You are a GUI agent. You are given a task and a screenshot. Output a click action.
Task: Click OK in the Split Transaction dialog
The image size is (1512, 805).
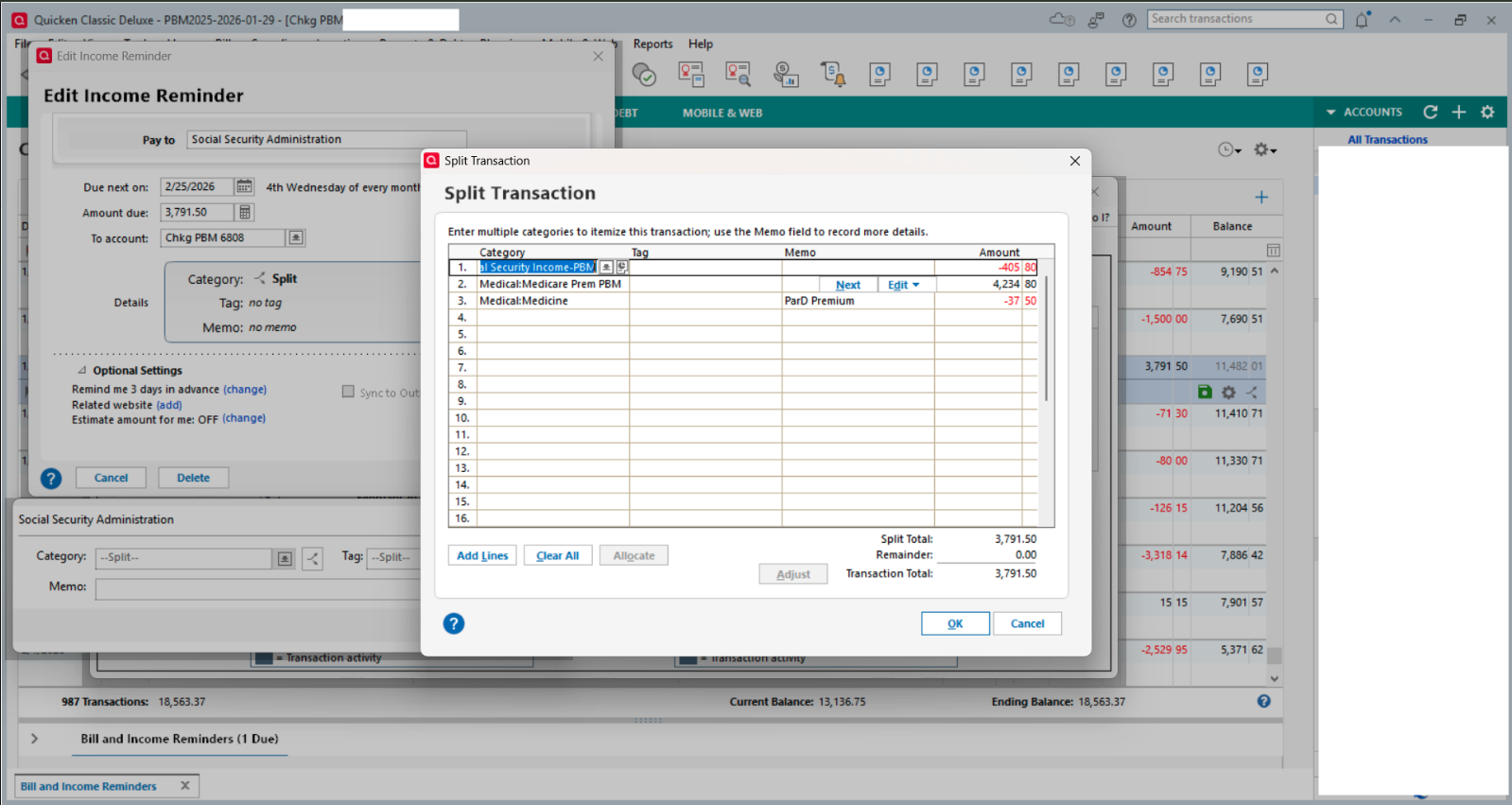(x=955, y=623)
